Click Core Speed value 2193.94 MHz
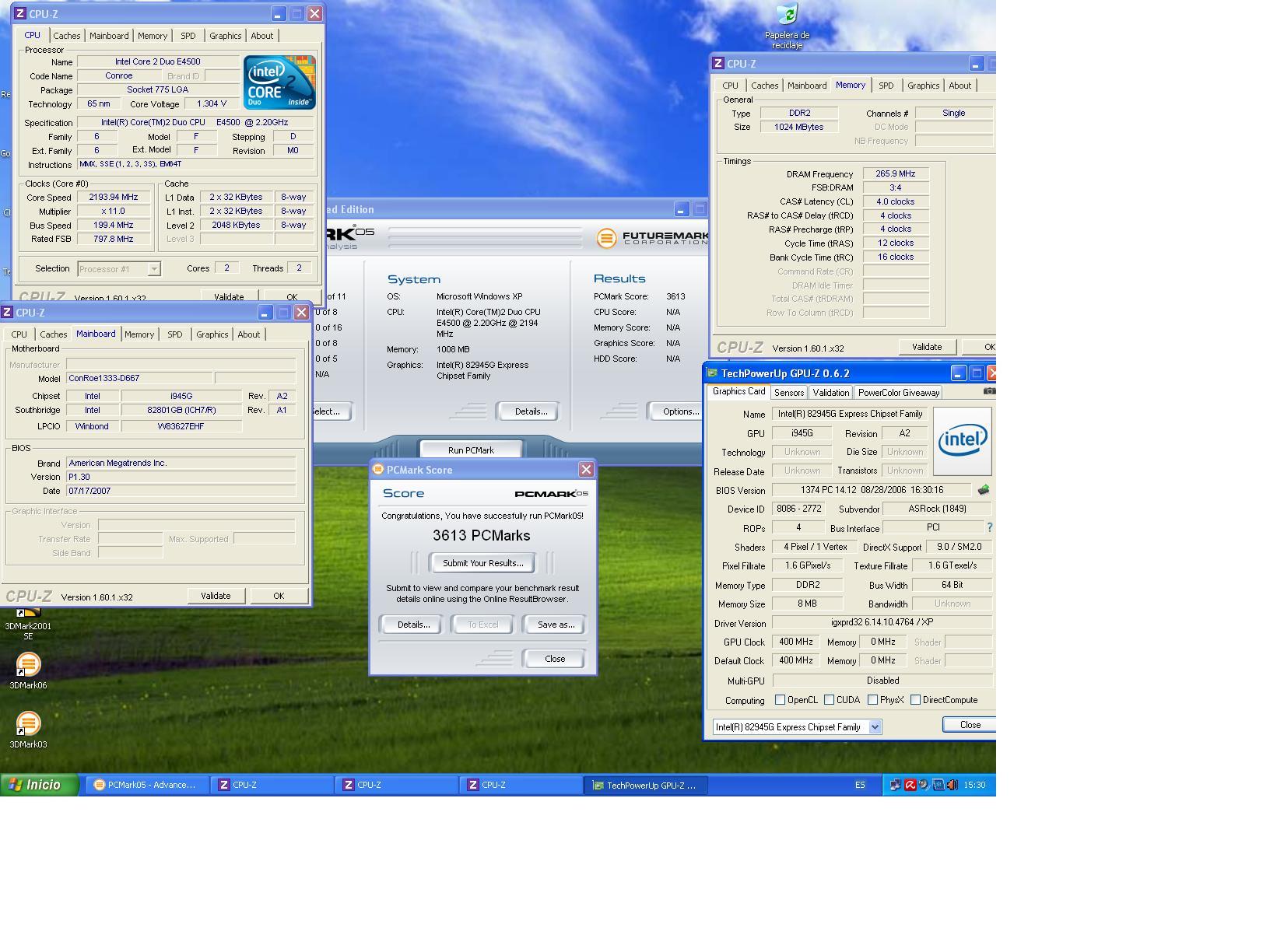 coord(114,198)
